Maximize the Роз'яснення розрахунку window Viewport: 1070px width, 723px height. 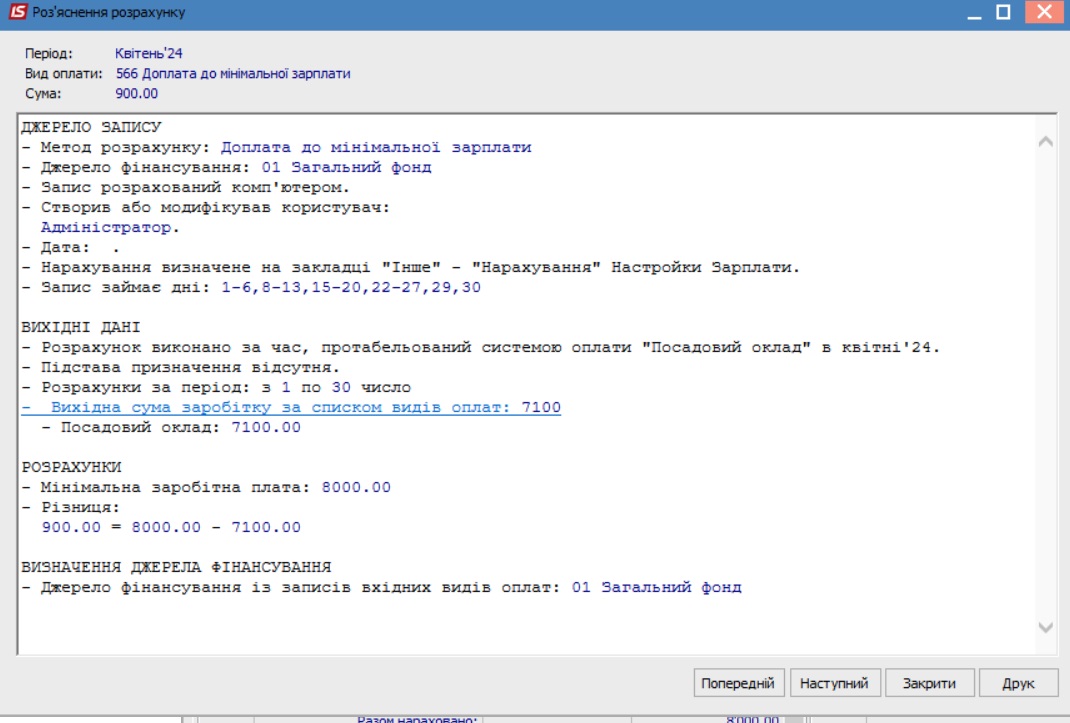(1003, 12)
